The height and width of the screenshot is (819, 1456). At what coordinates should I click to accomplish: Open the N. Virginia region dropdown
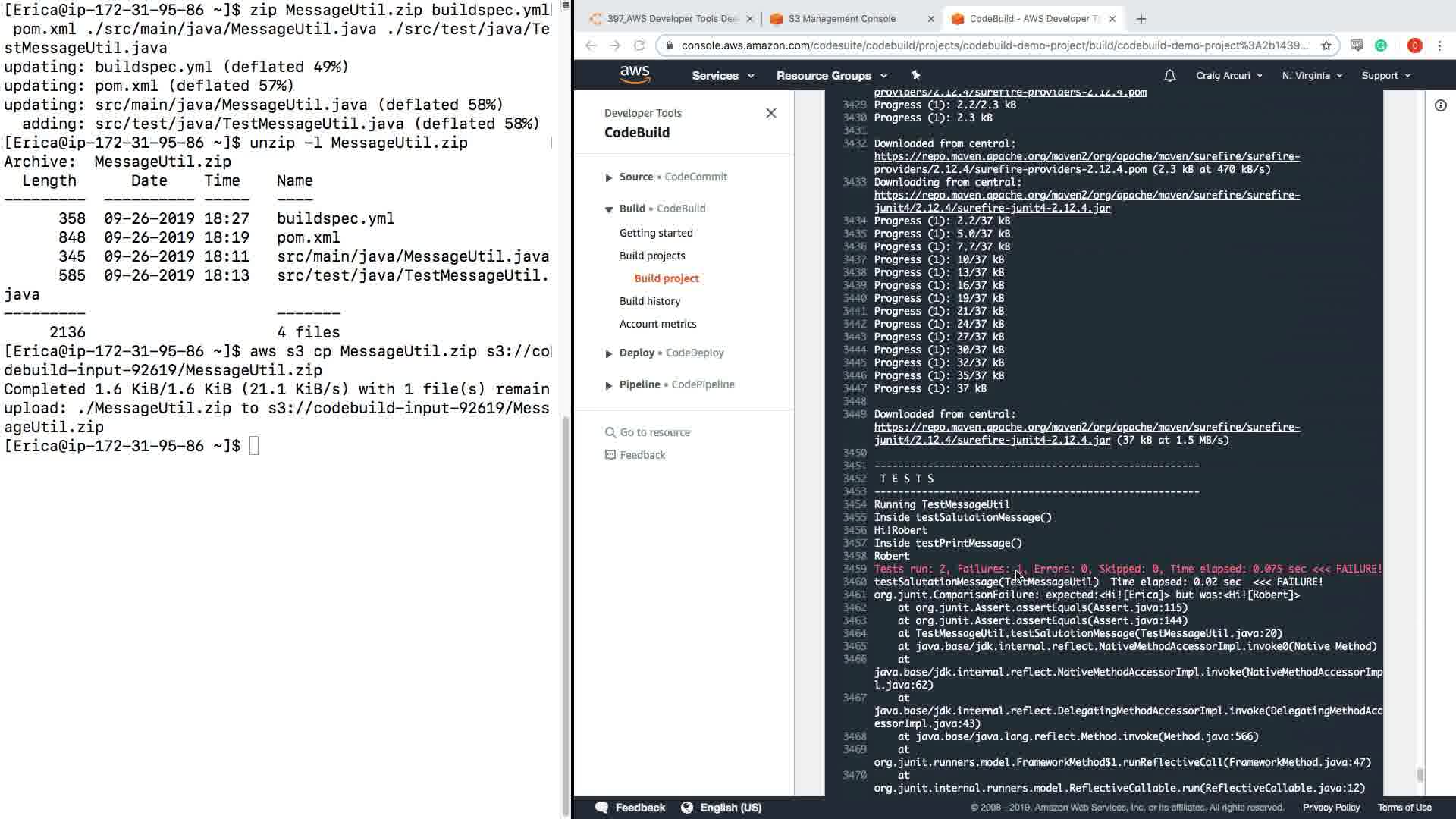coord(1311,75)
